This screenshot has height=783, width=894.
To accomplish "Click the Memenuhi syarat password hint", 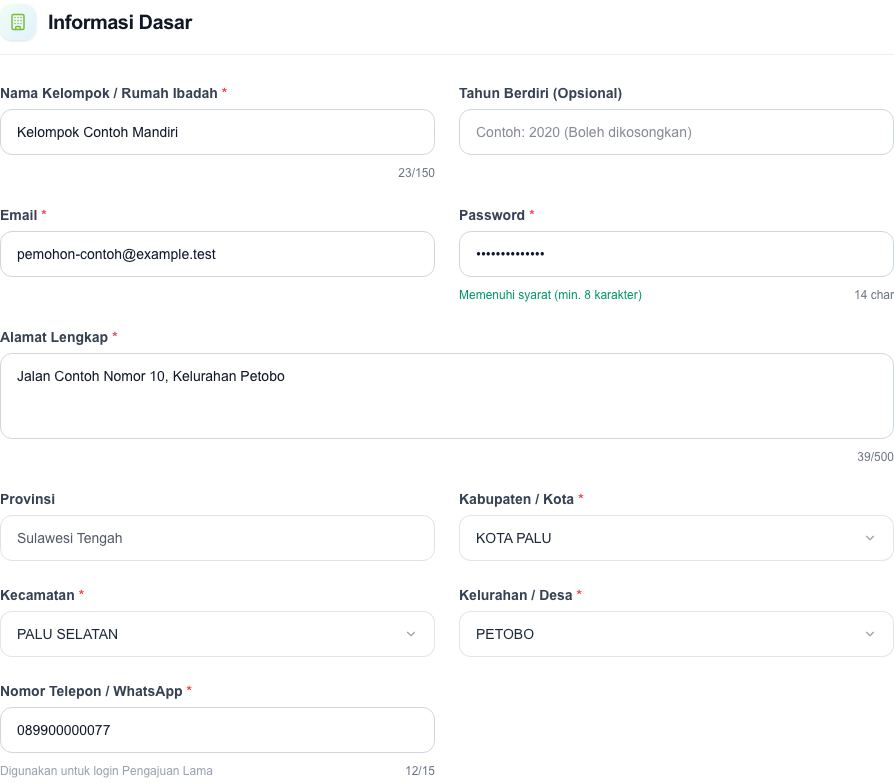I will [x=550, y=295].
